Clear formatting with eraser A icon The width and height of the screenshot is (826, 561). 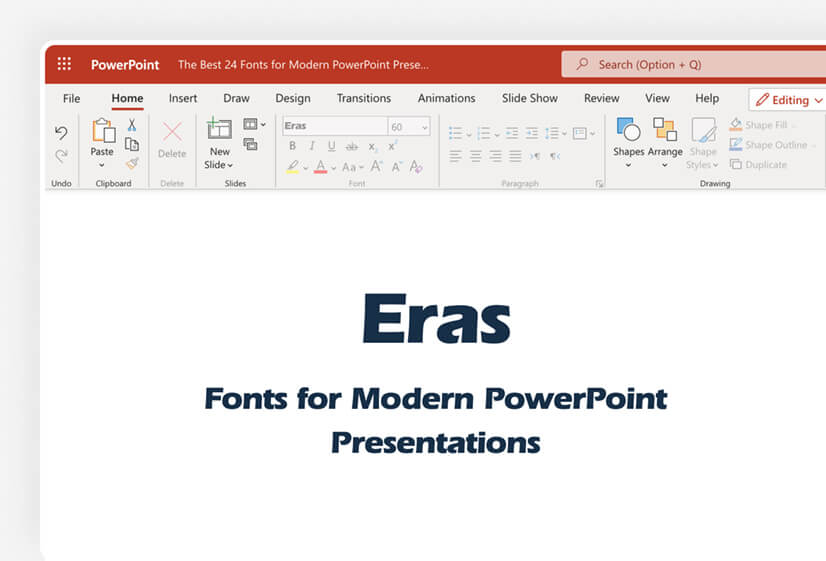[x=416, y=167]
